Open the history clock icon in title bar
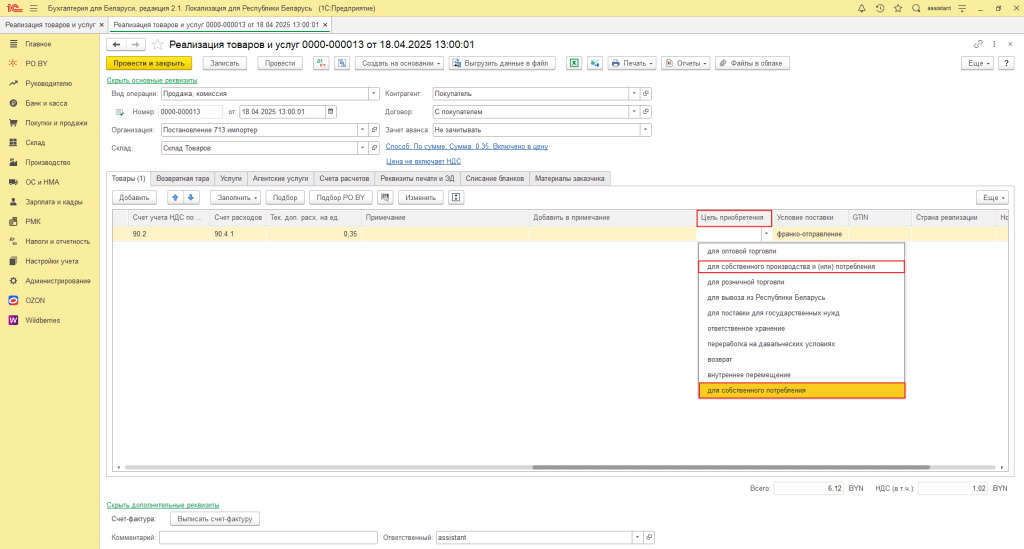Image resolution: width=1024 pixels, height=549 pixels. point(879,8)
